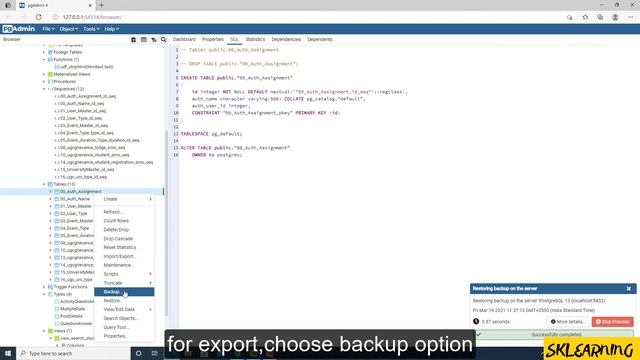This screenshot has height=360, width=640.
Task: Click the browser reload icon
Action: pyautogui.click(x=39, y=17)
